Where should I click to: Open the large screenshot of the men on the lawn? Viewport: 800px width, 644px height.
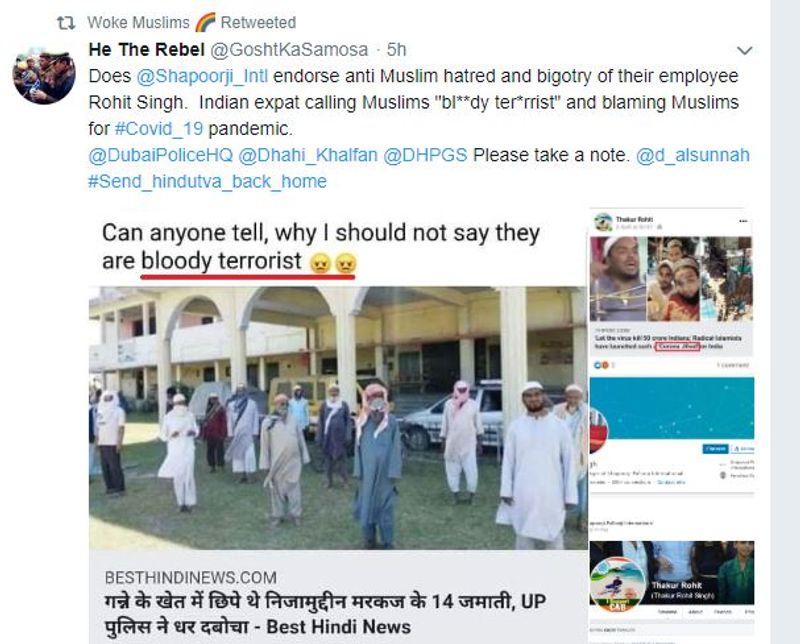pos(338,418)
